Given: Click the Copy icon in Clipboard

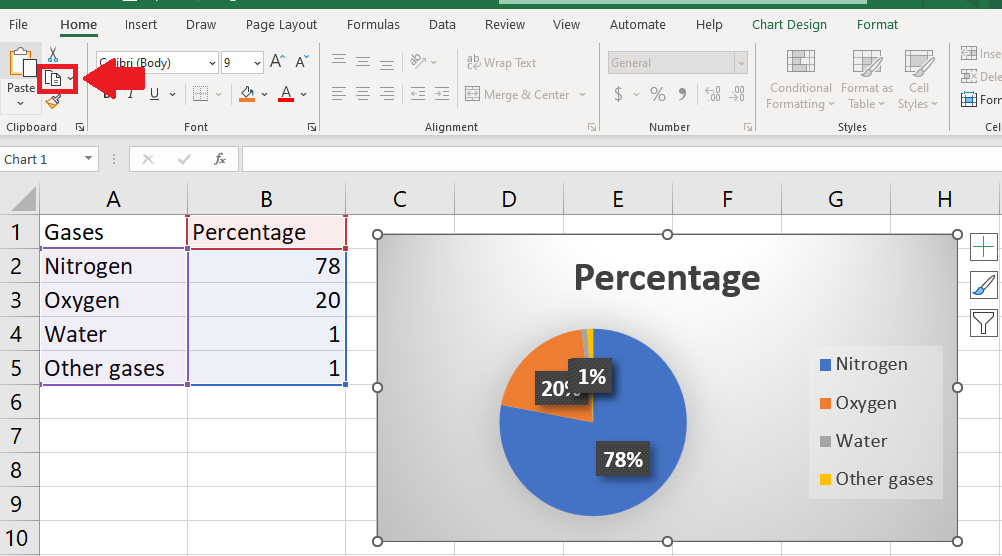Looking at the screenshot, I should [x=52, y=79].
